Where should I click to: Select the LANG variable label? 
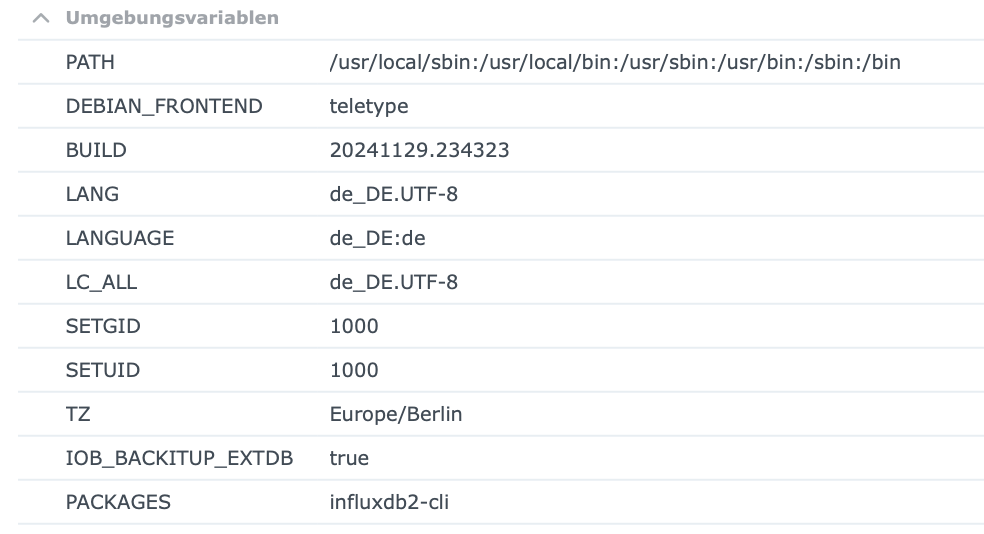[92, 194]
